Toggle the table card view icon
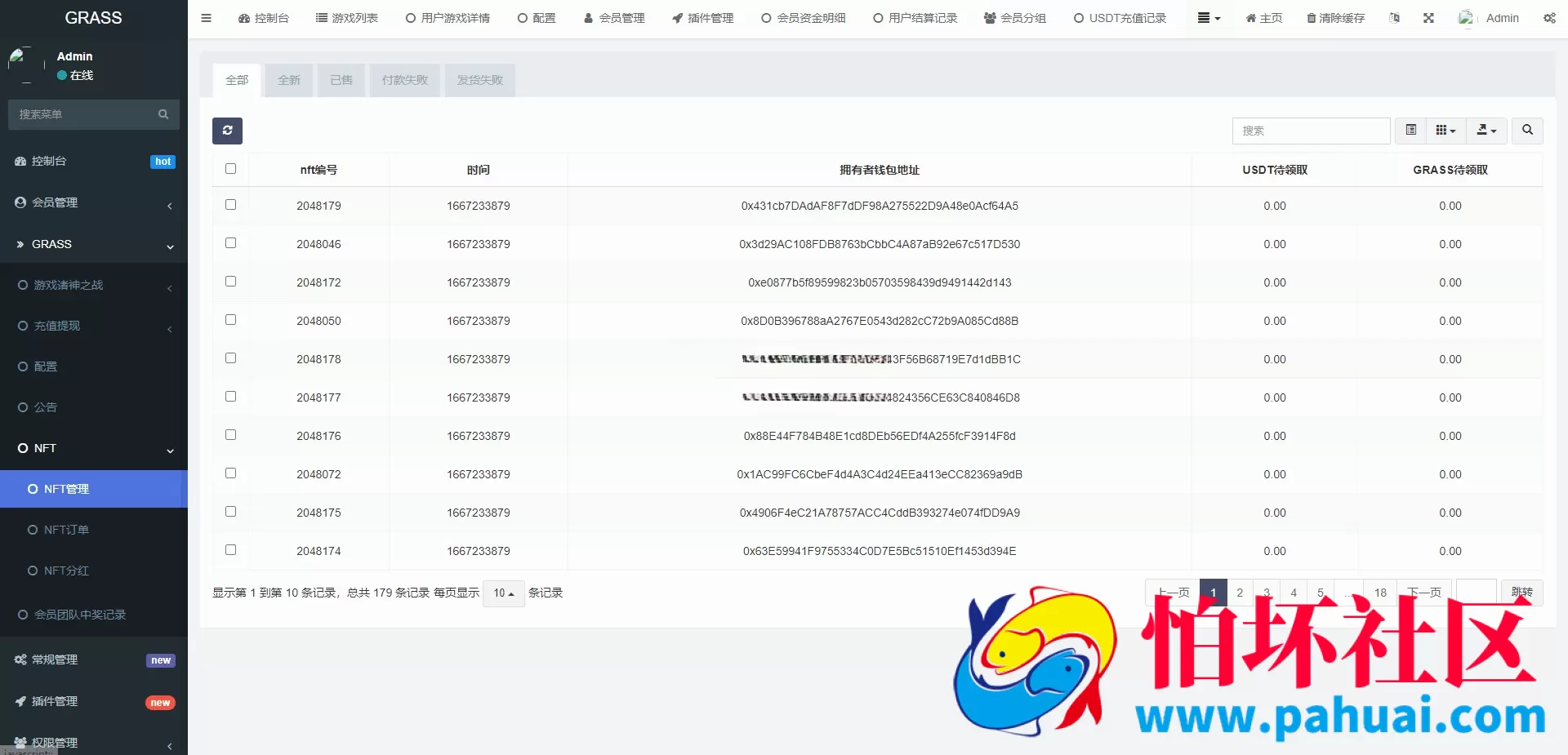1568x755 pixels. pyautogui.click(x=1410, y=131)
